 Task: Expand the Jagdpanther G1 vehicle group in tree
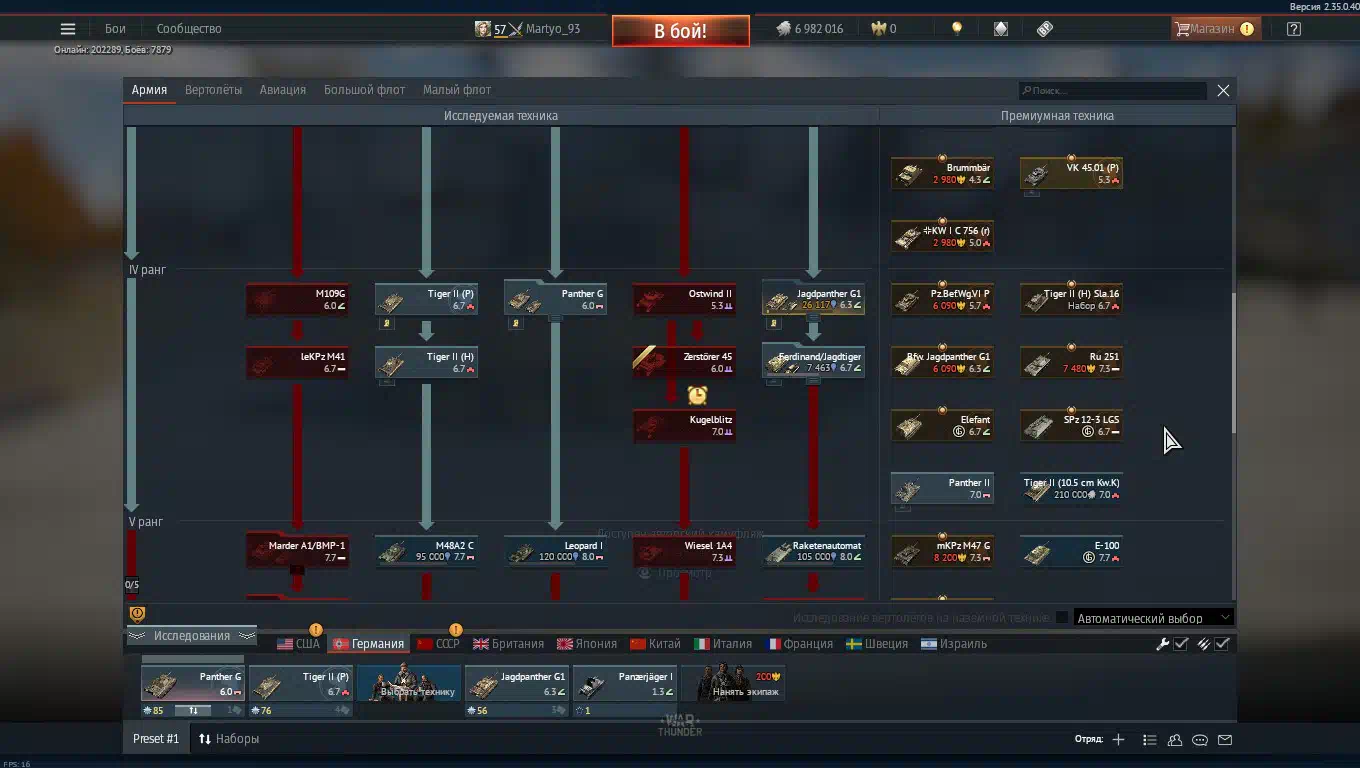814,318
